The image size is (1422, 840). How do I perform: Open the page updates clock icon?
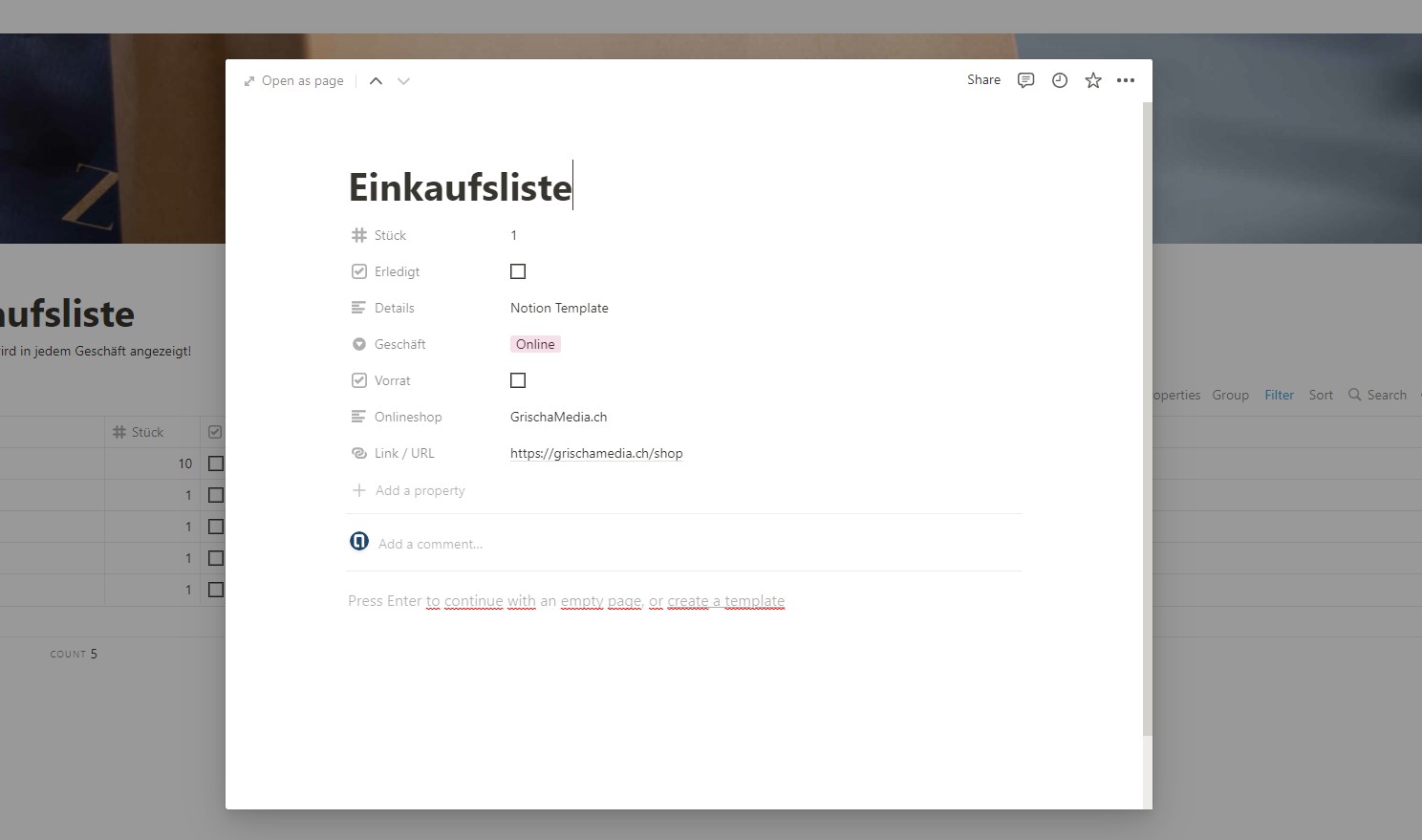coord(1059,80)
